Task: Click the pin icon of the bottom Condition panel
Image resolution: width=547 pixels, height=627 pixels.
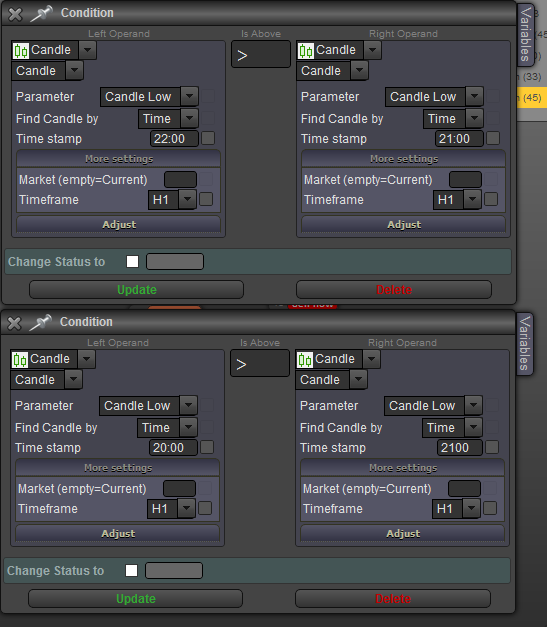Action: click(41, 323)
